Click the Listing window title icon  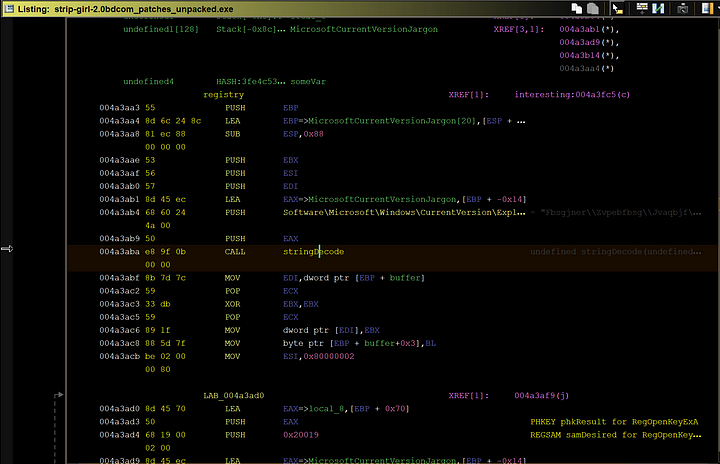[9, 8]
